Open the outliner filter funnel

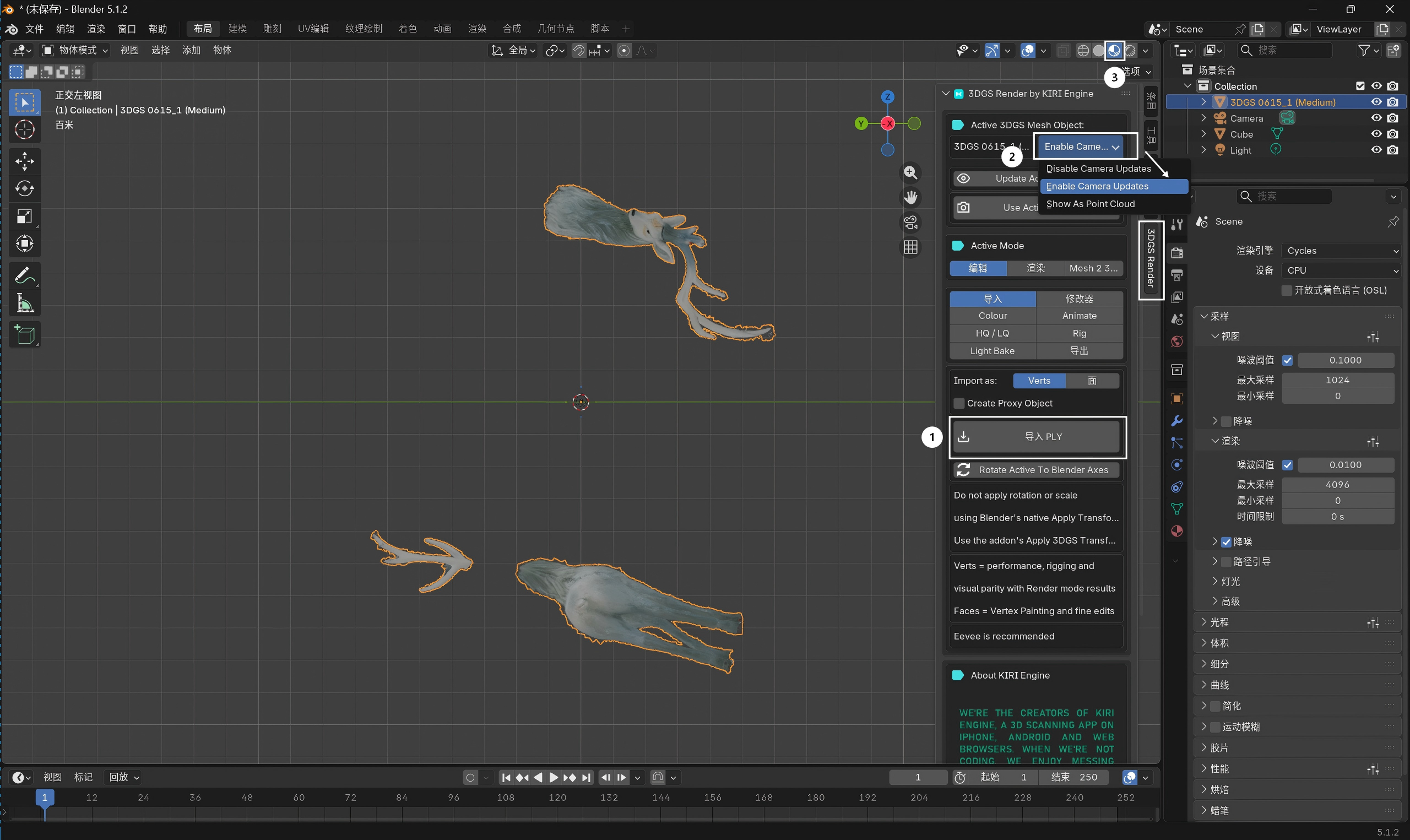(1364, 51)
